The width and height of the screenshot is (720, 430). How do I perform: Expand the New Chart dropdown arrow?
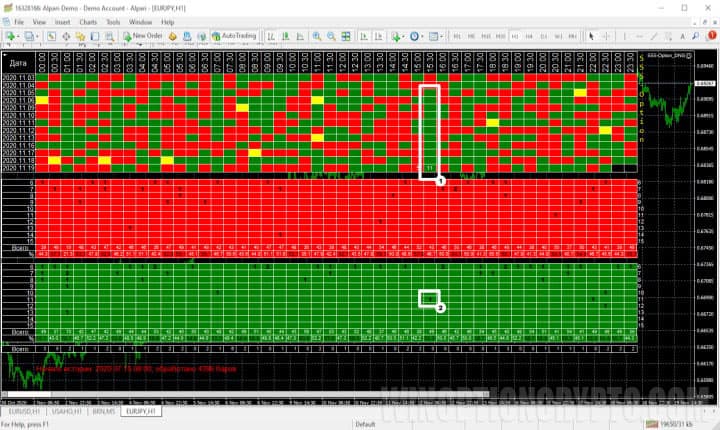(x=19, y=36)
